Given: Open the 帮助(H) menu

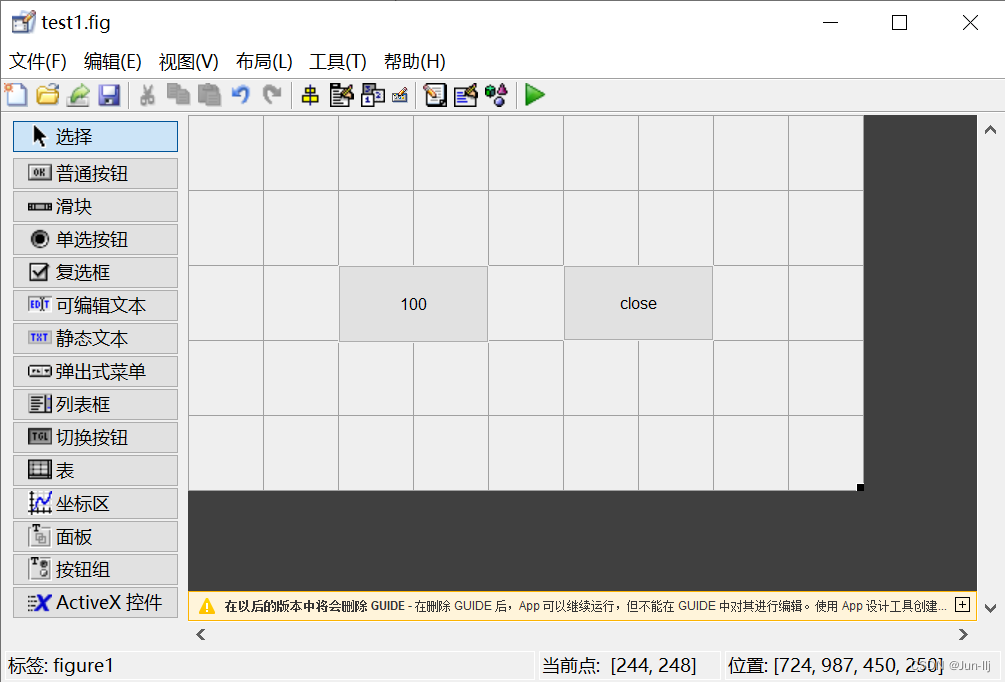Looking at the screenshot, I should point(415,62).
